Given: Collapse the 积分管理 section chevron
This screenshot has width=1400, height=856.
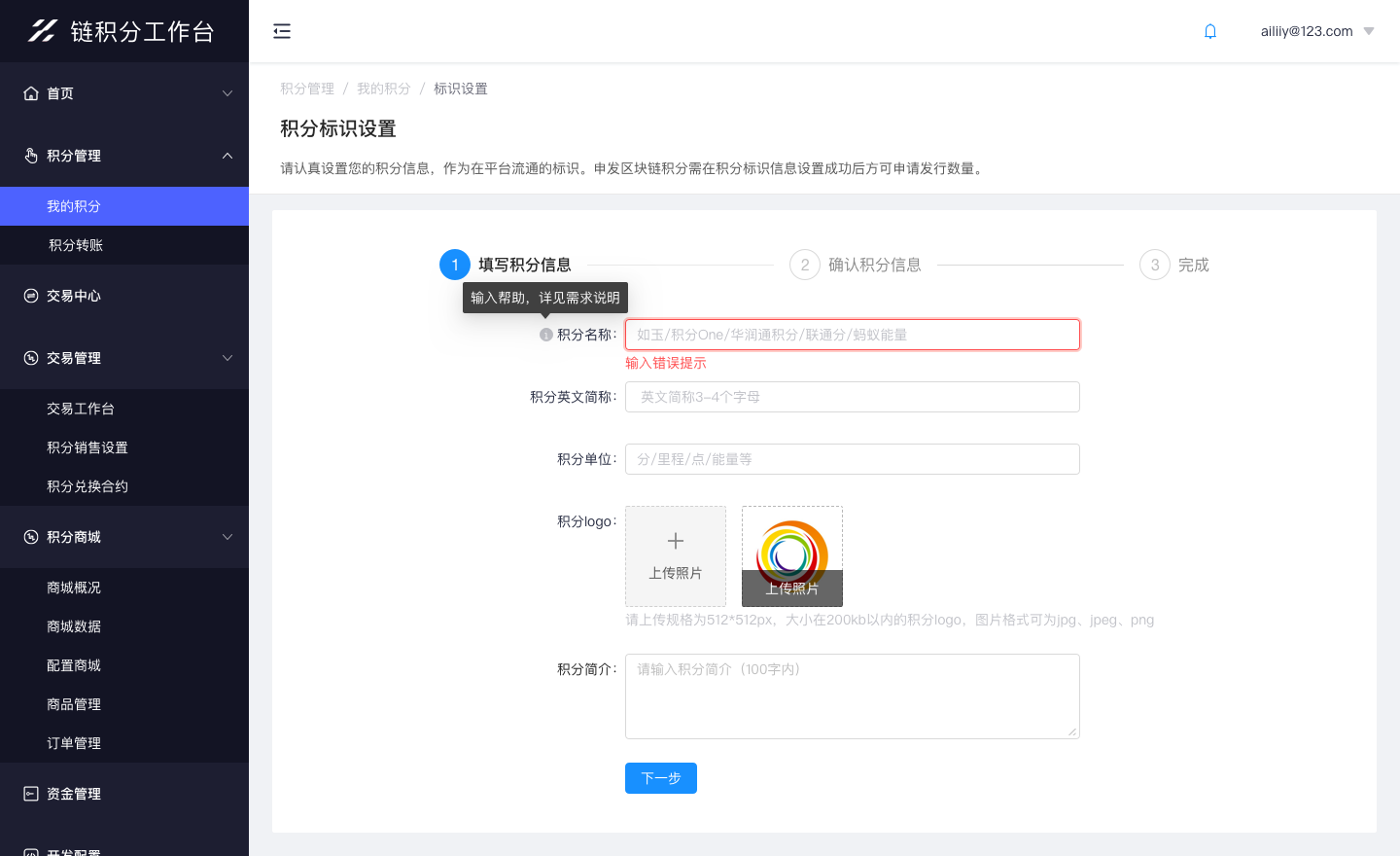Looking at the screenshot, I should [227, 156].
